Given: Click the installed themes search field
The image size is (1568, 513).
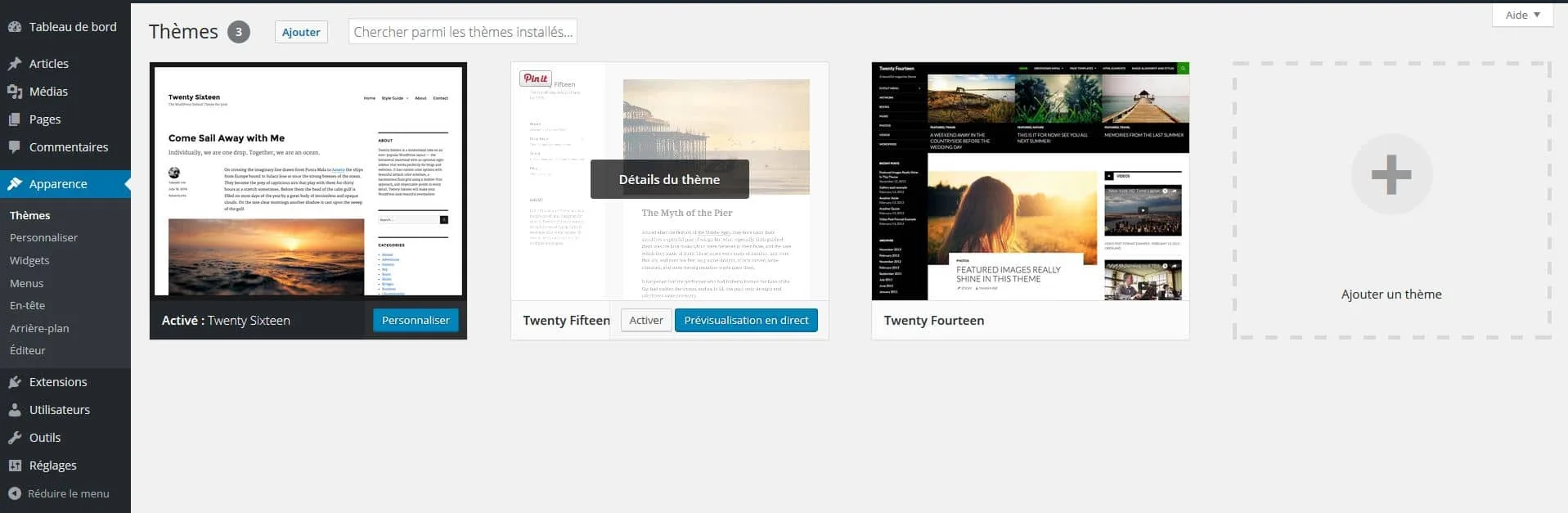Looking at the screenshot, I should click(463, 32).
